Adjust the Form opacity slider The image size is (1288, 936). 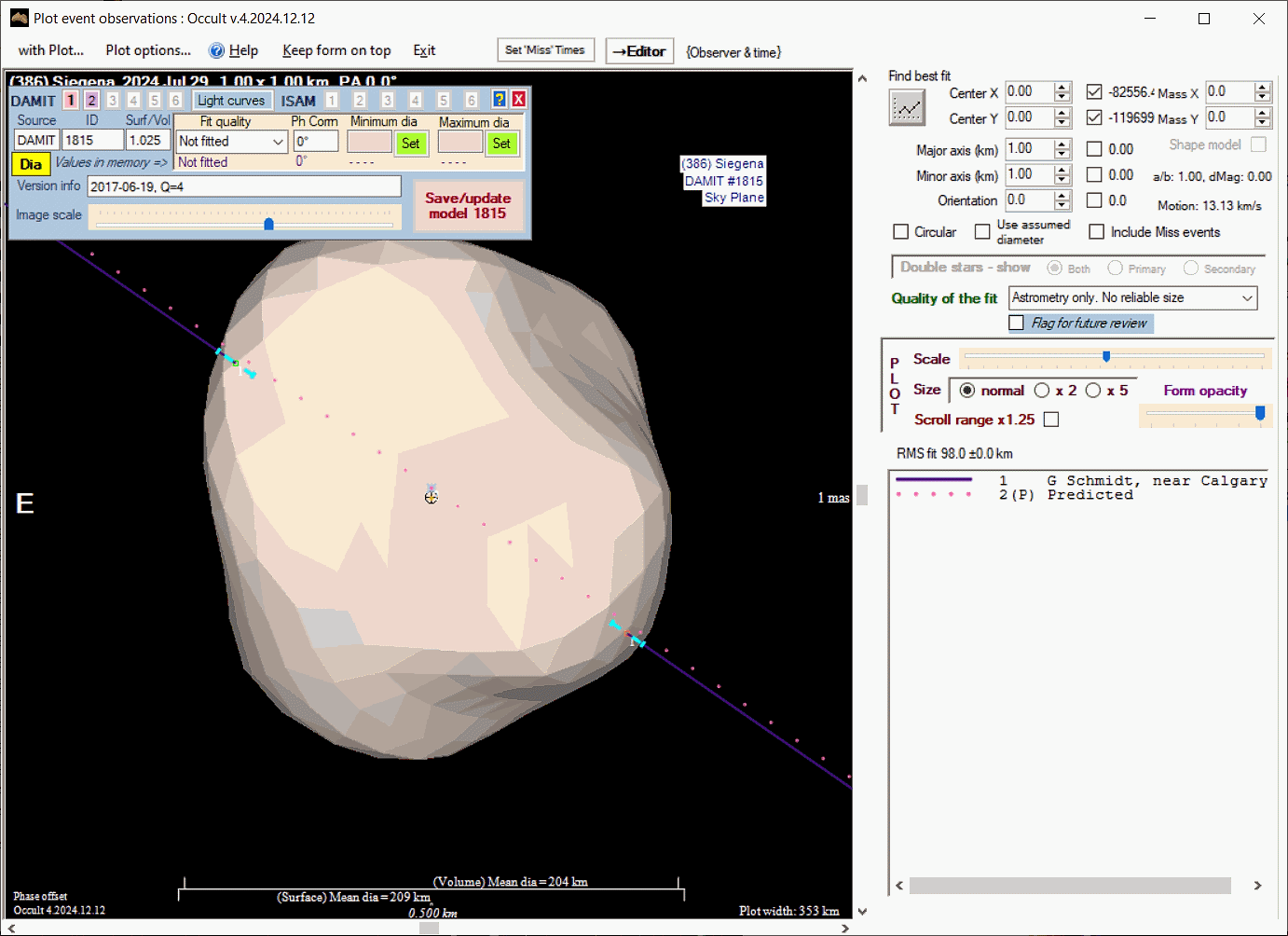coord(1260,413)
